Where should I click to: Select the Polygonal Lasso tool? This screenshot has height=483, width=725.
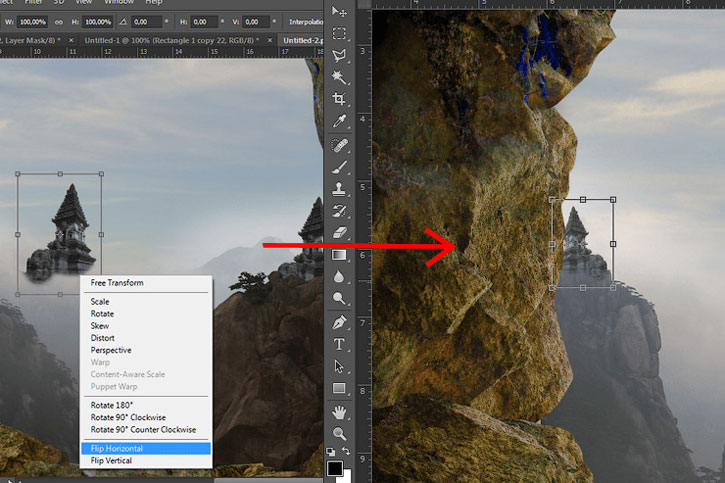pos(339,55)
